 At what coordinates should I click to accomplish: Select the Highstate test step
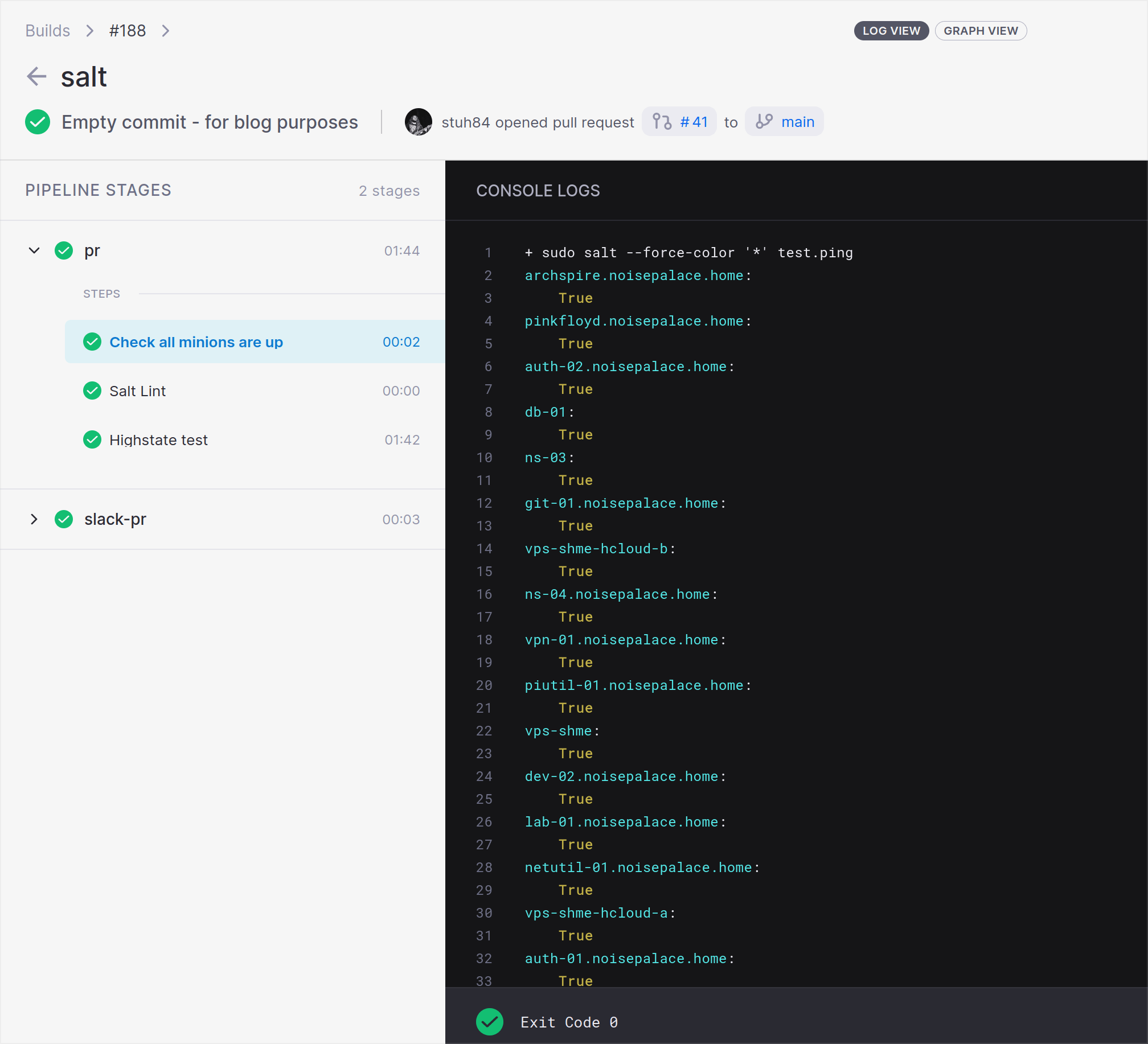tap(158, 440)
